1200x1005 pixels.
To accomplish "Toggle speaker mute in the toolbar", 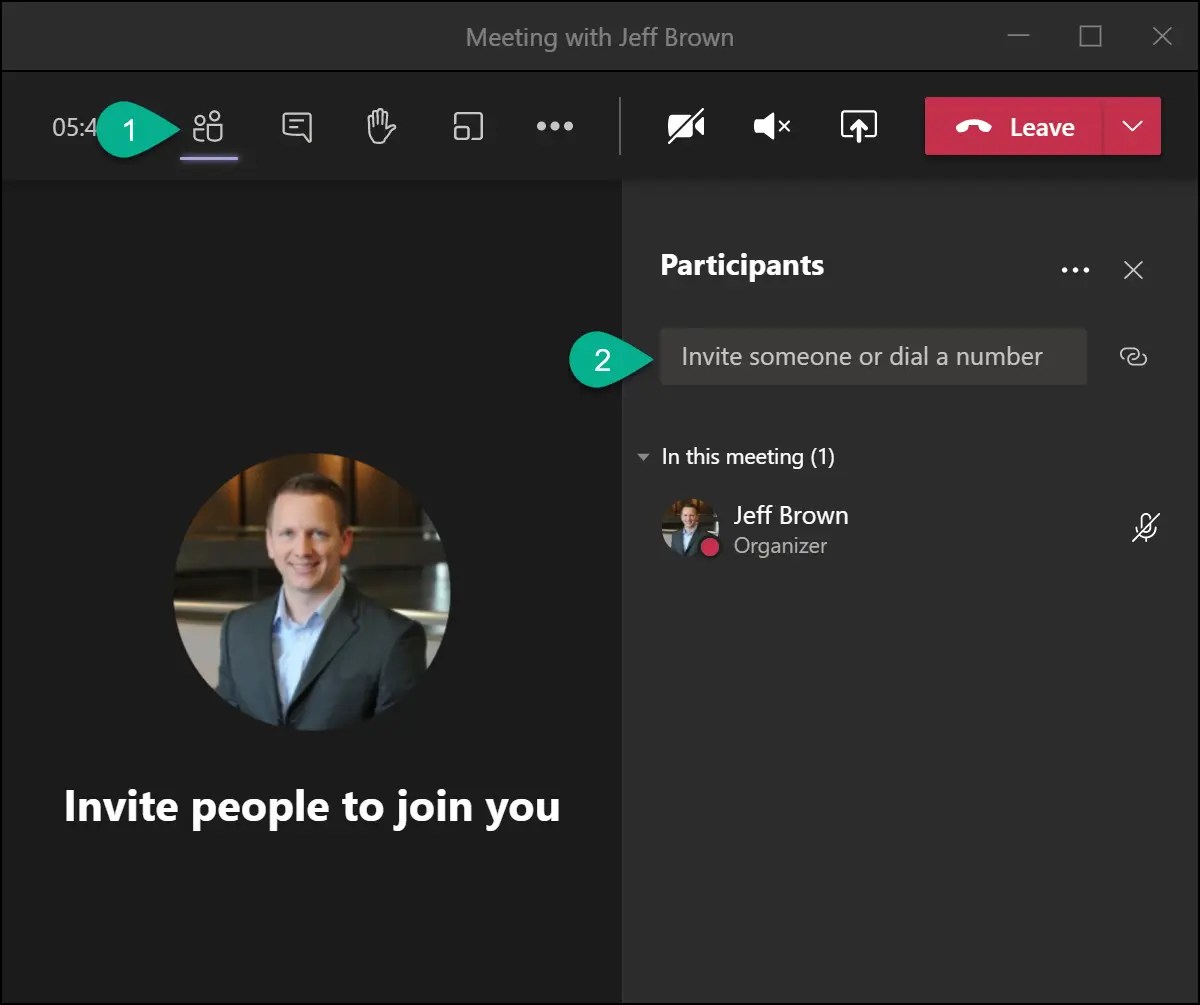I will [x=771, y=126].
